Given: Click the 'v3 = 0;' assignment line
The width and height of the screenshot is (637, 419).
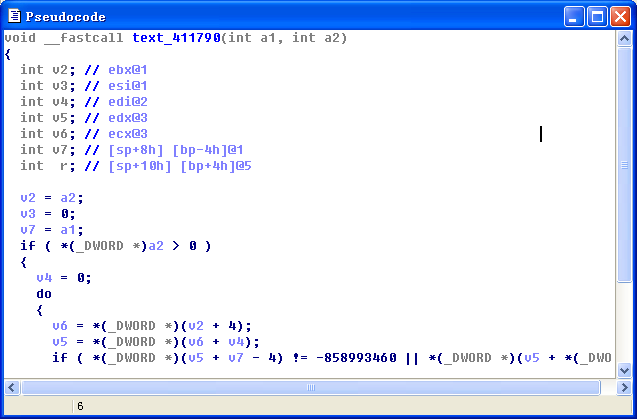Looking at the screenshot, I should pyautogui.click(x=48, y=214).
